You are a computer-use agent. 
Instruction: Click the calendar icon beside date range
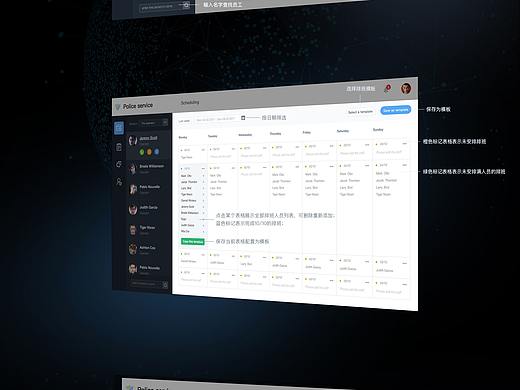pyautogui.click(x=243, y=118)
